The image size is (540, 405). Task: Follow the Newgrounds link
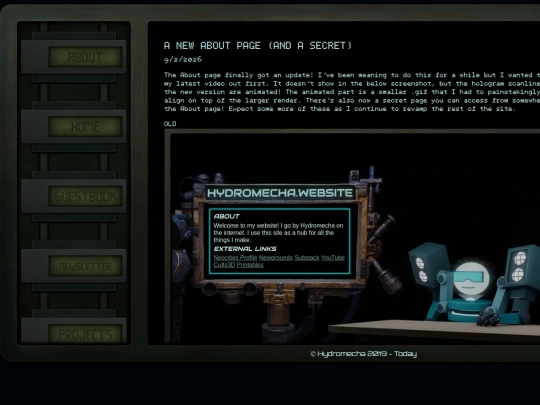click(276, 258)
